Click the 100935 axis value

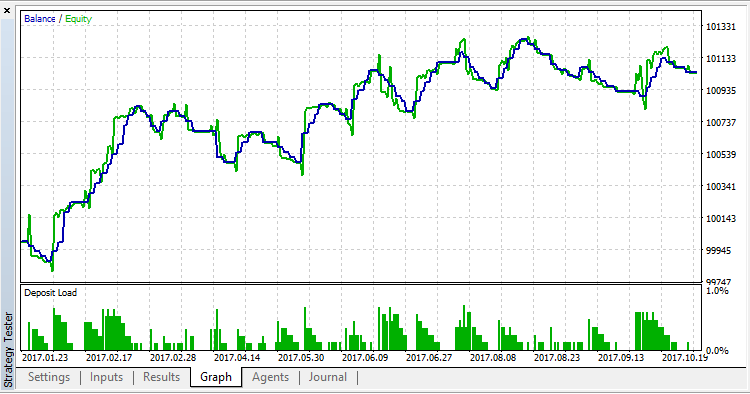721,91
